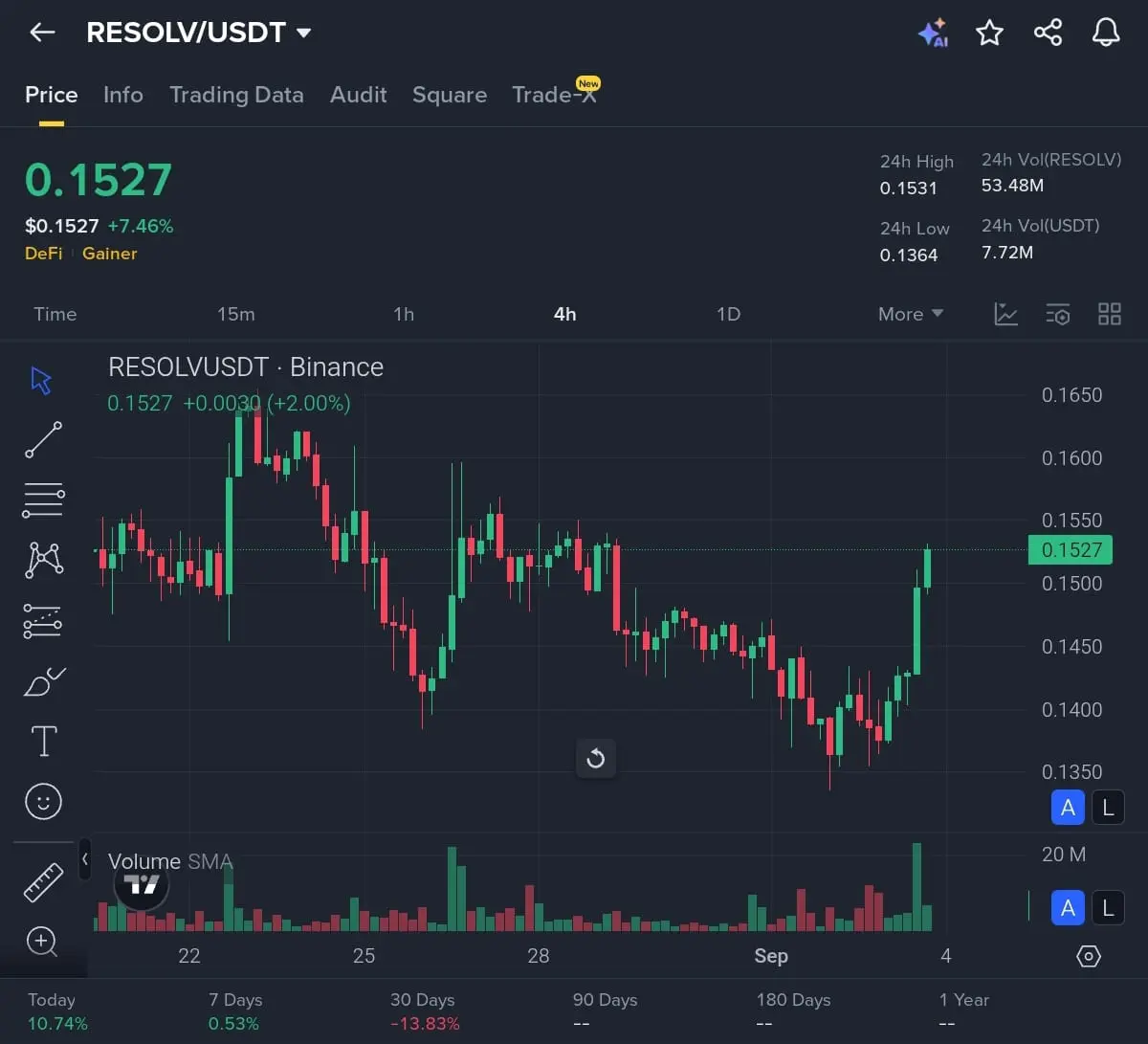Open the Square tab
The width and height of the screenshot is (1148, 1044).
(x=450, y=95)
